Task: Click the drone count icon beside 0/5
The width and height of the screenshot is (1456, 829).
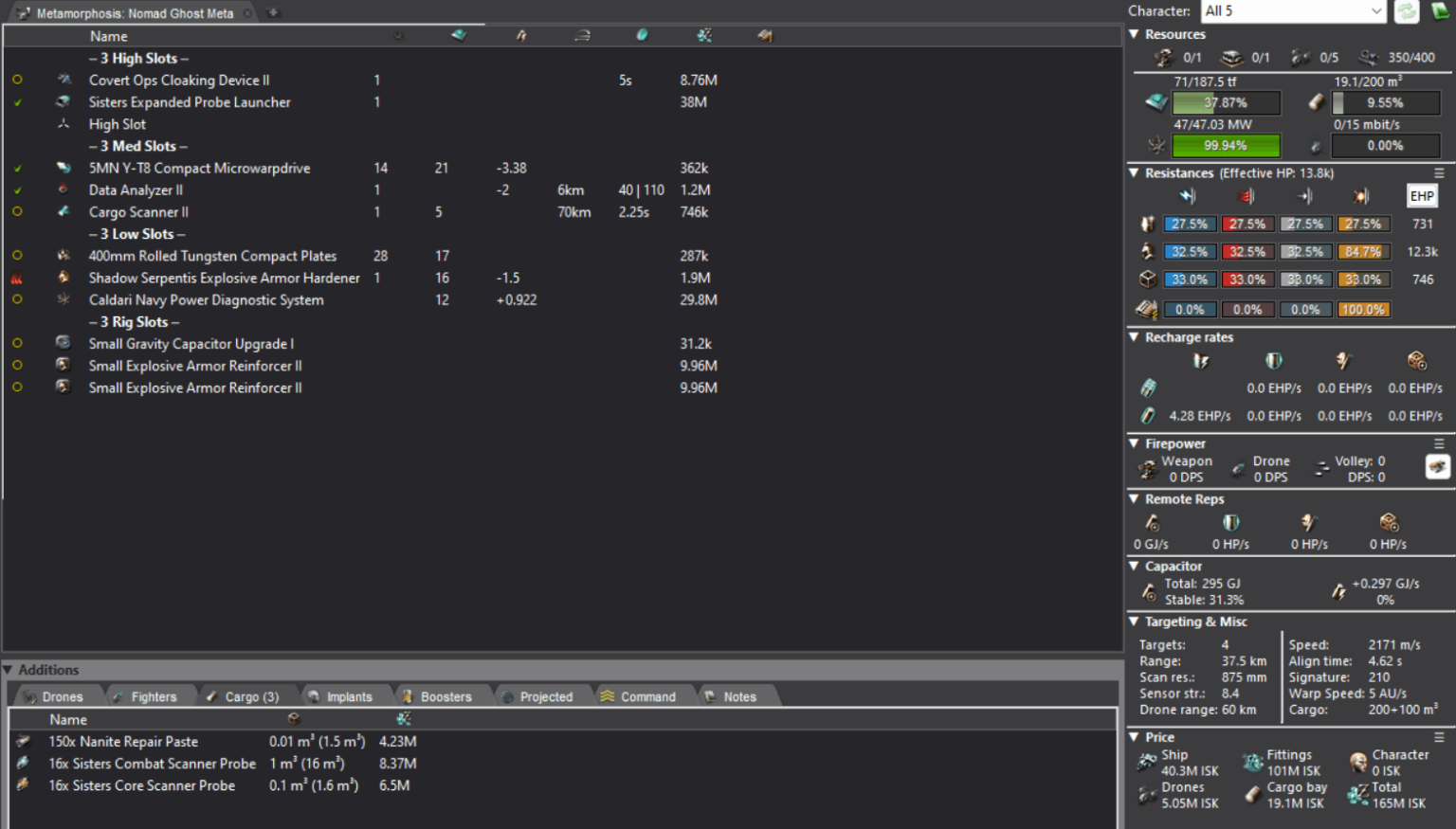Action: point(1300,58)
